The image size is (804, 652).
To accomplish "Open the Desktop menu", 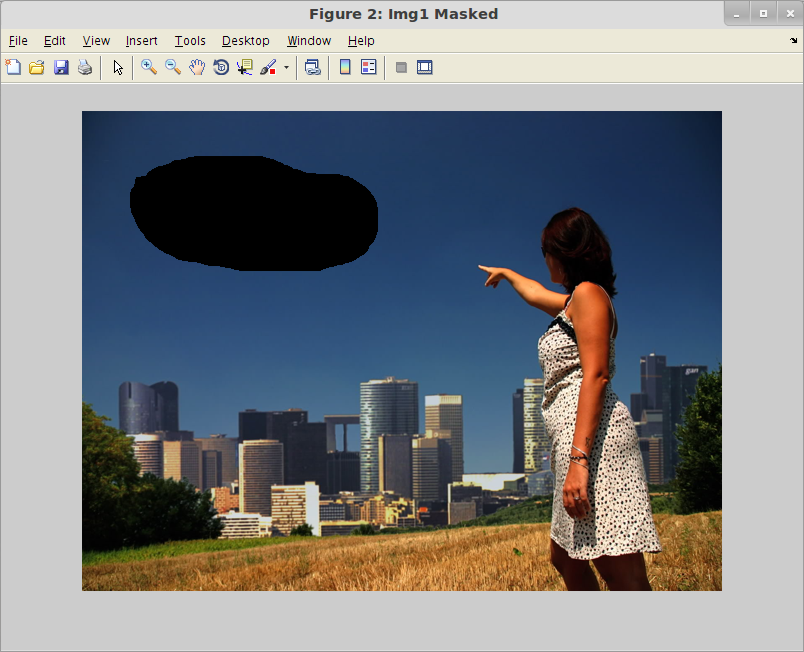I will 246,40.
